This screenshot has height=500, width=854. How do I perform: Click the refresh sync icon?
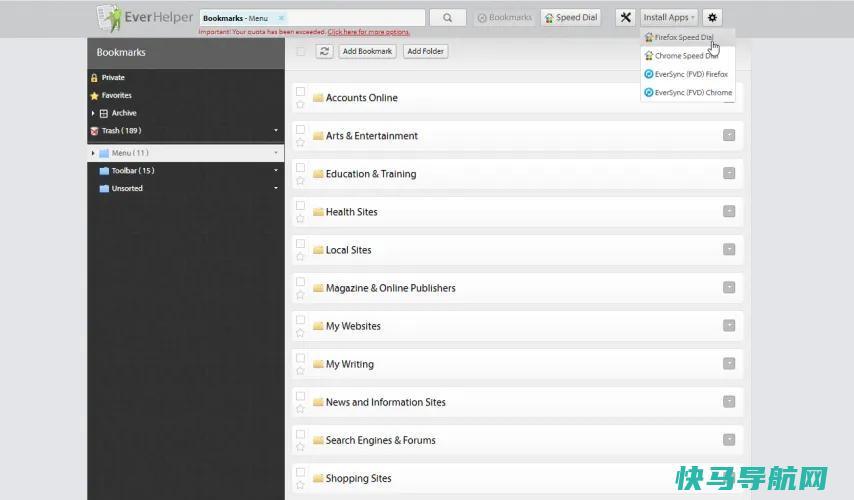click(324, 51)
